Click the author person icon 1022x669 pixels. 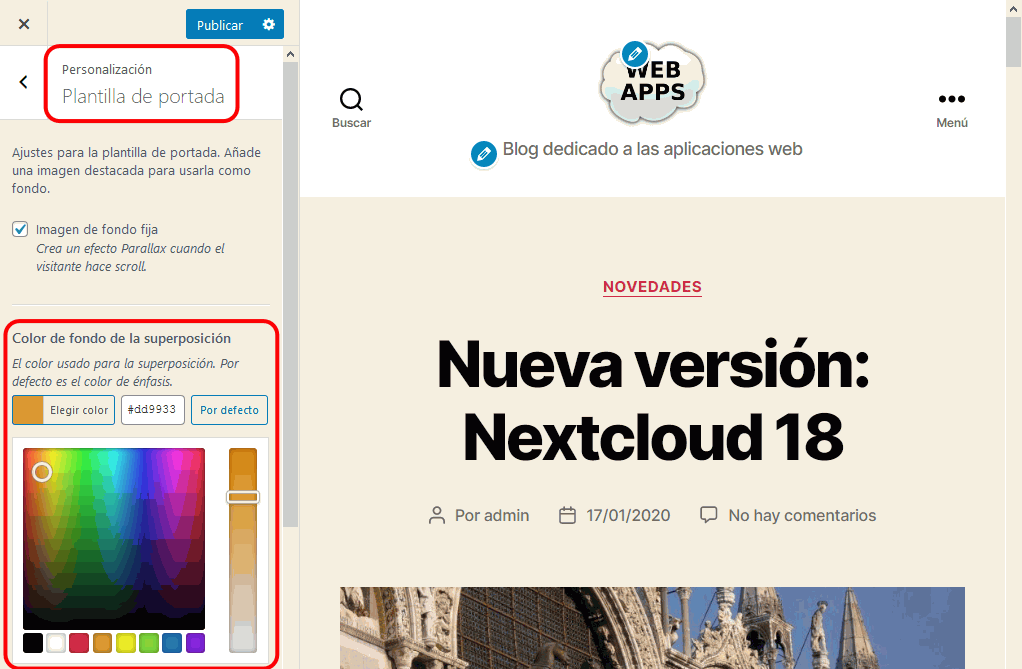tap(437, 516)
